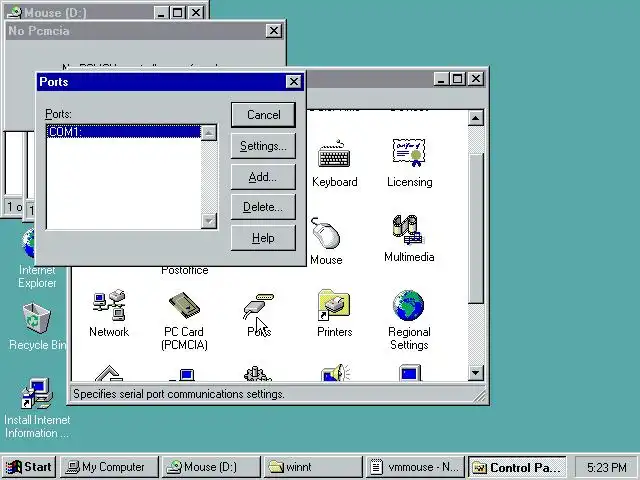This screenshot has height=480, width=640.
Task: Maximize the Mouse (D:) window
Action: tap(178, 13)
